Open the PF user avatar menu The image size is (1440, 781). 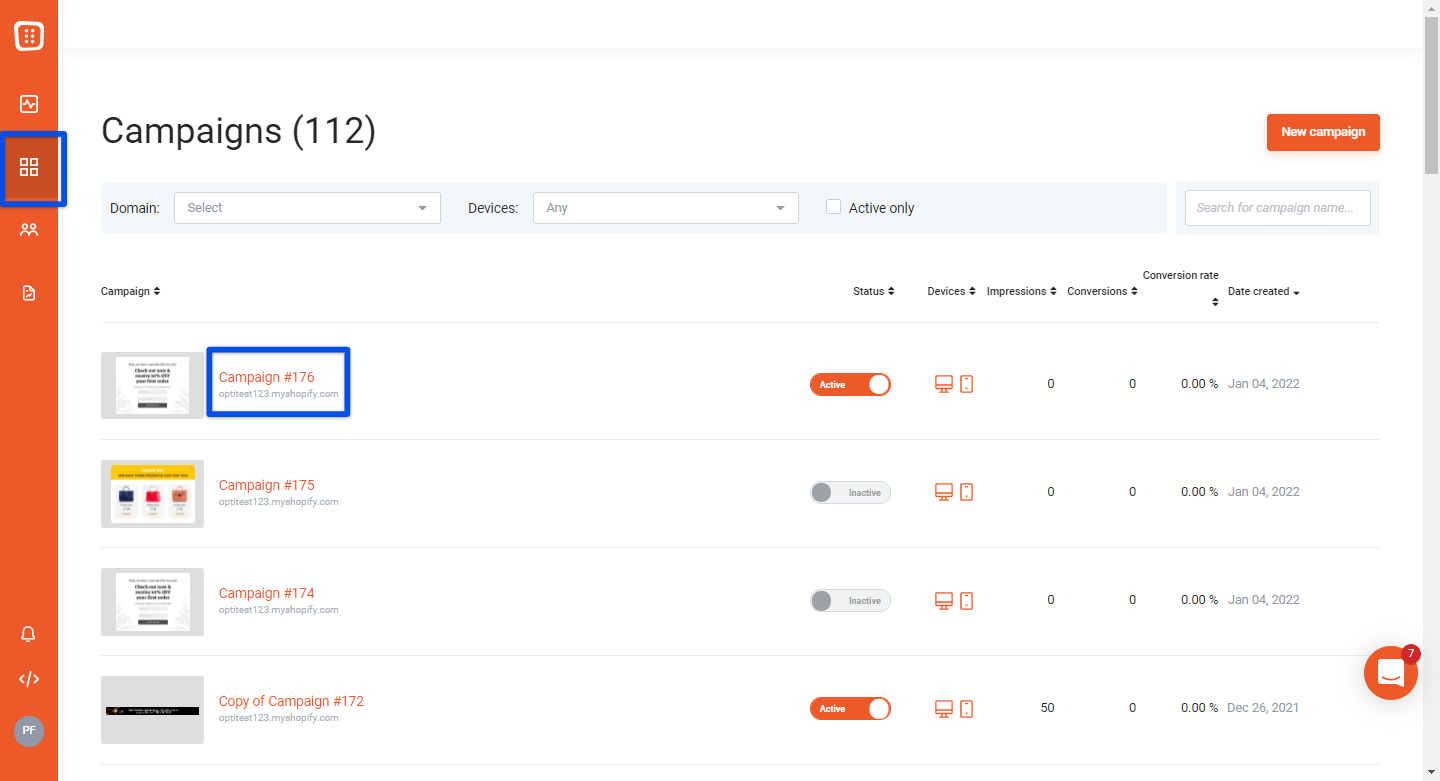29,730
